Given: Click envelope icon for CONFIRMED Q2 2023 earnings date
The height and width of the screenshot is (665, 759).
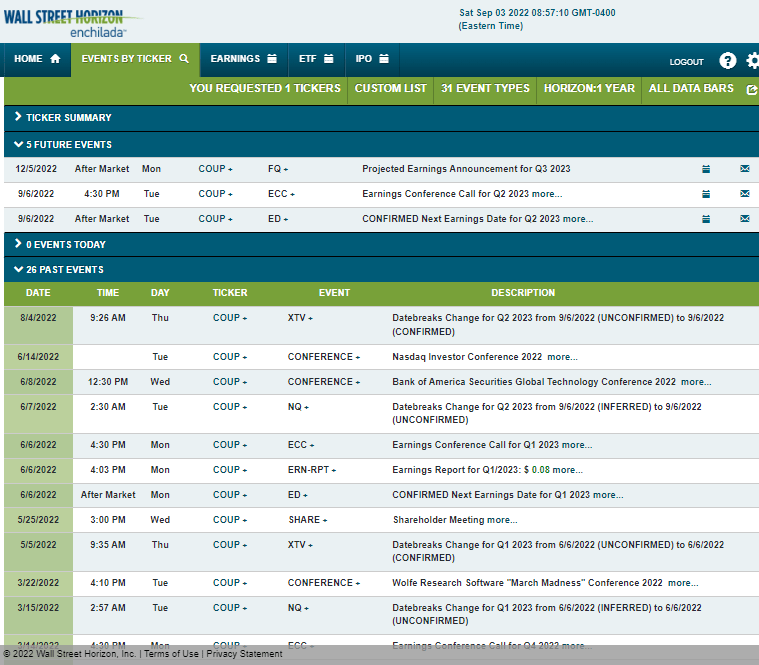Looking at the screenshot, I should [744, 219].
